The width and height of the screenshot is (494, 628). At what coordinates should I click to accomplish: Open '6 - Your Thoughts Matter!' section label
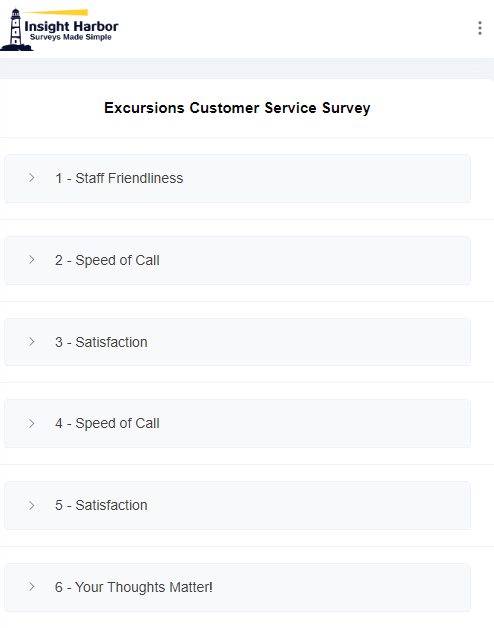133,587
